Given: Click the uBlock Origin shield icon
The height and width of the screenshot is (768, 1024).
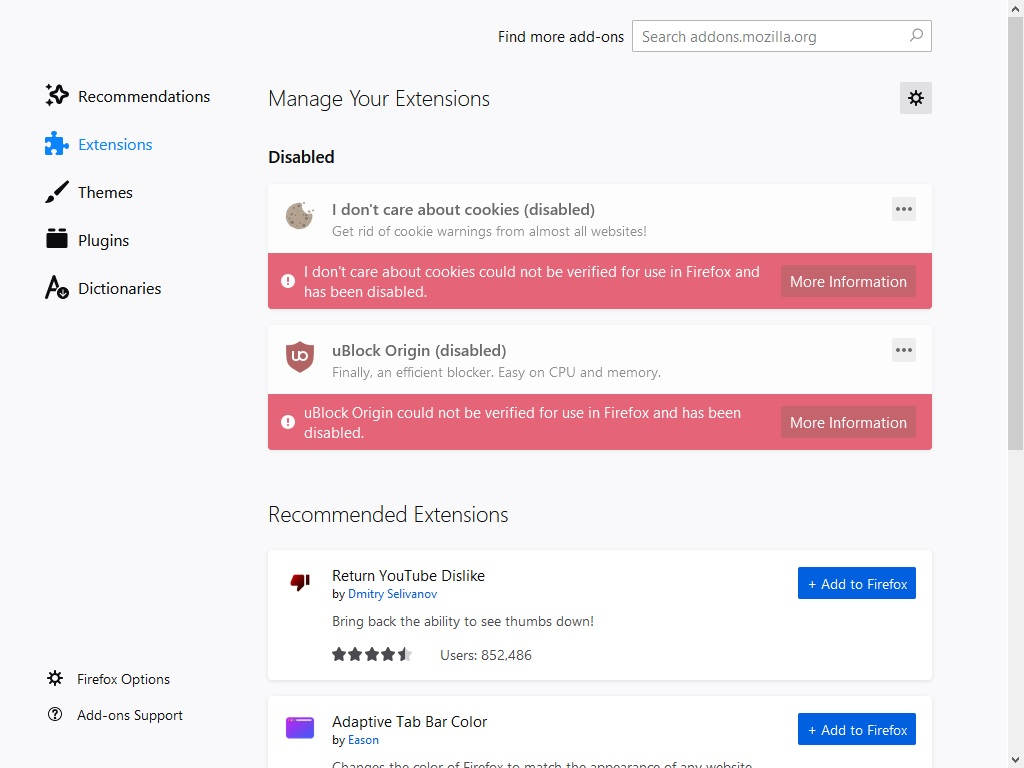Looking at the screenshot, I should (300, 357).
